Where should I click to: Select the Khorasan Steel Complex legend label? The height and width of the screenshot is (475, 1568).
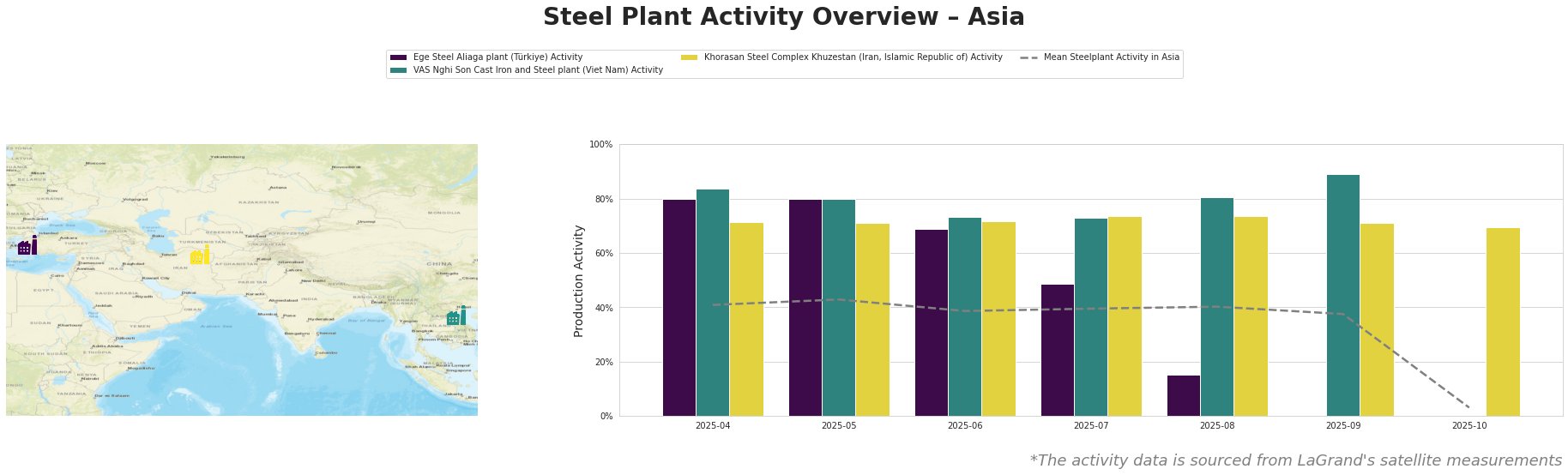pos(853,57)
